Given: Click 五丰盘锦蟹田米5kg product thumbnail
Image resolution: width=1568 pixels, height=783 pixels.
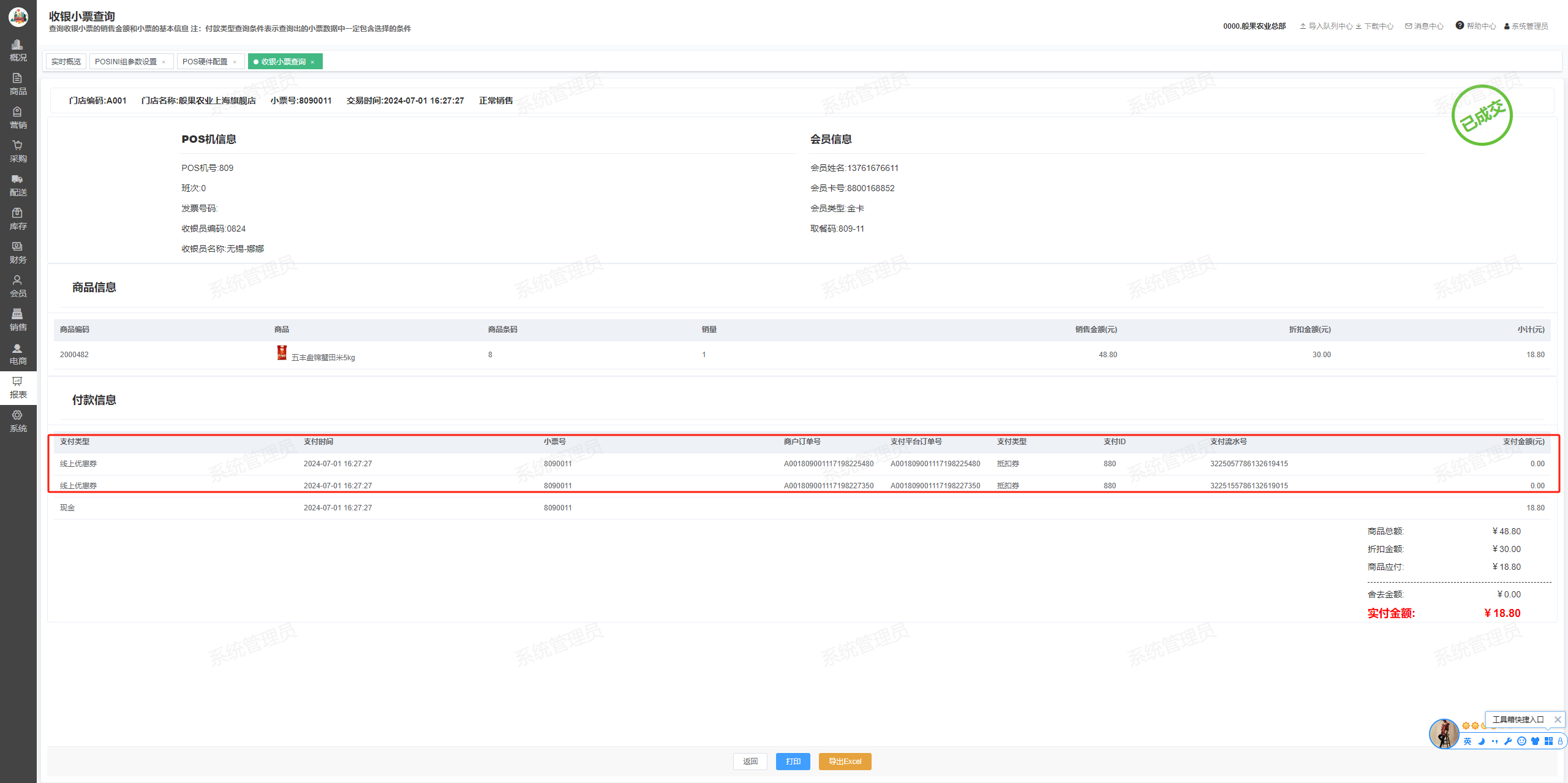Looking at the screenshot, I should tap(282, 353).
